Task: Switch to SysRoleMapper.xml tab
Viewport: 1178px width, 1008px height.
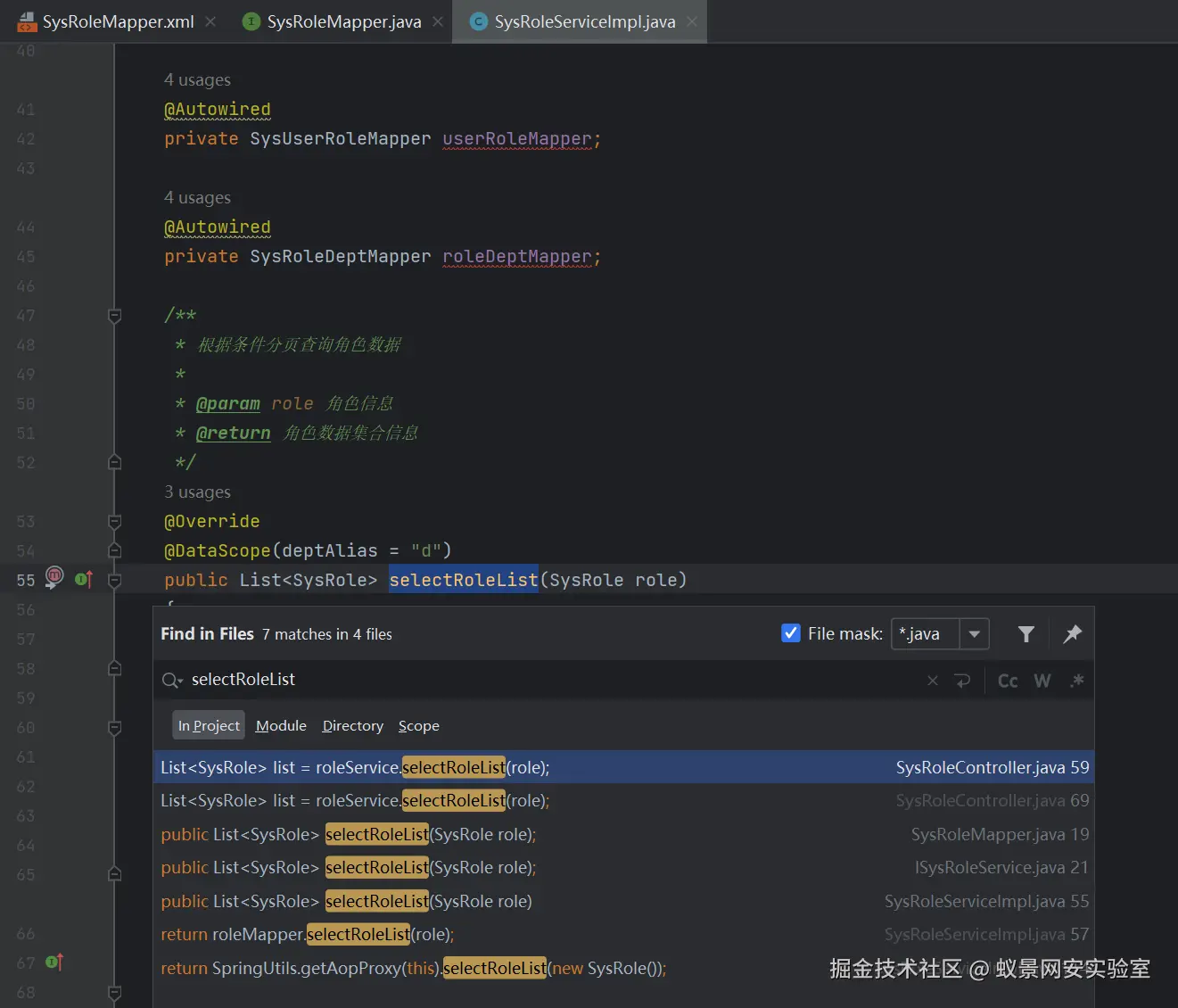Action: pyautogui.click(x=118, y=21)
